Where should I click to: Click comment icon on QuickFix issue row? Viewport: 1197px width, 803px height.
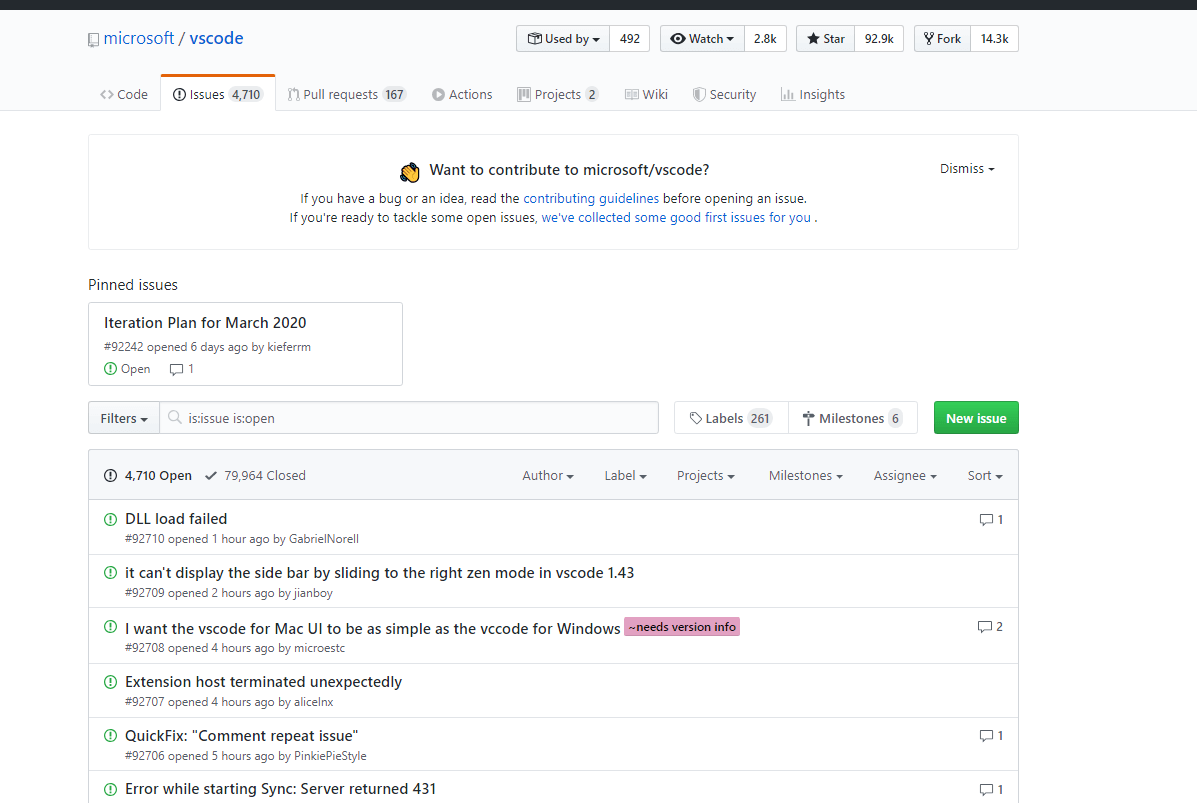coord(986,736)
